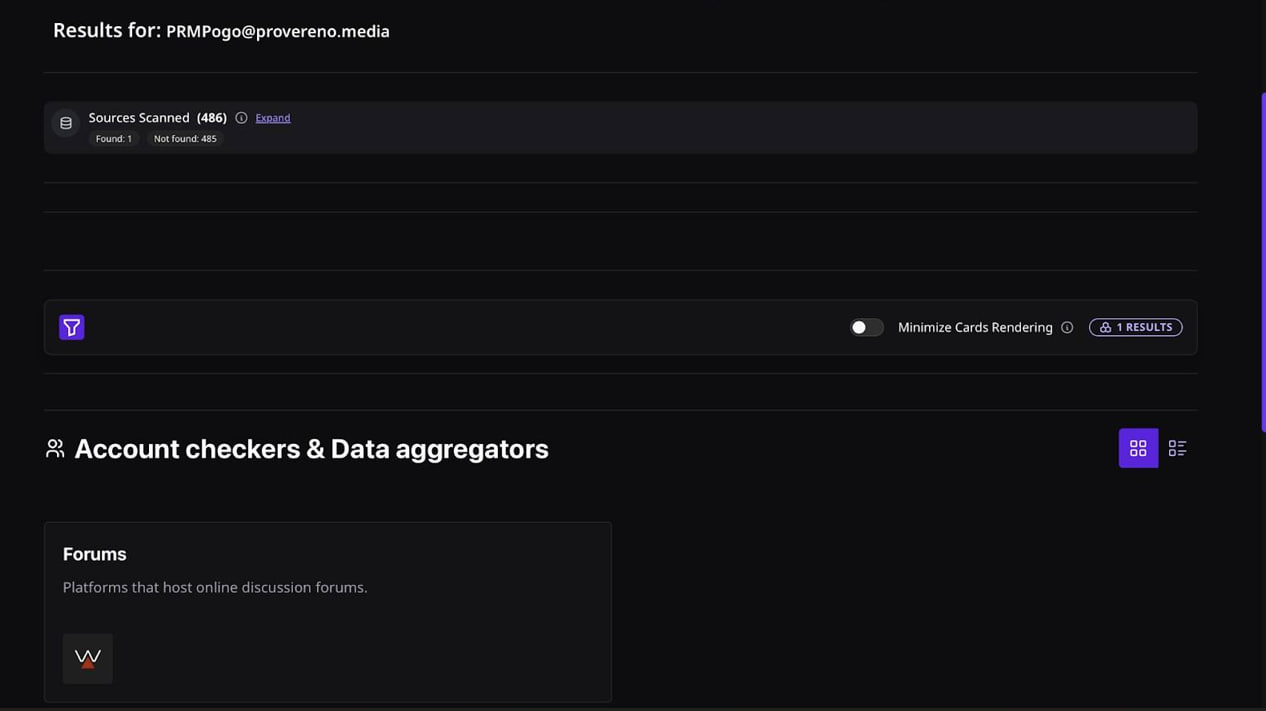Screen dimensions: 1266x711
Task: Click the Minimize Cards Rendering label
Action: pyautogui.click(x=975, y=328)
